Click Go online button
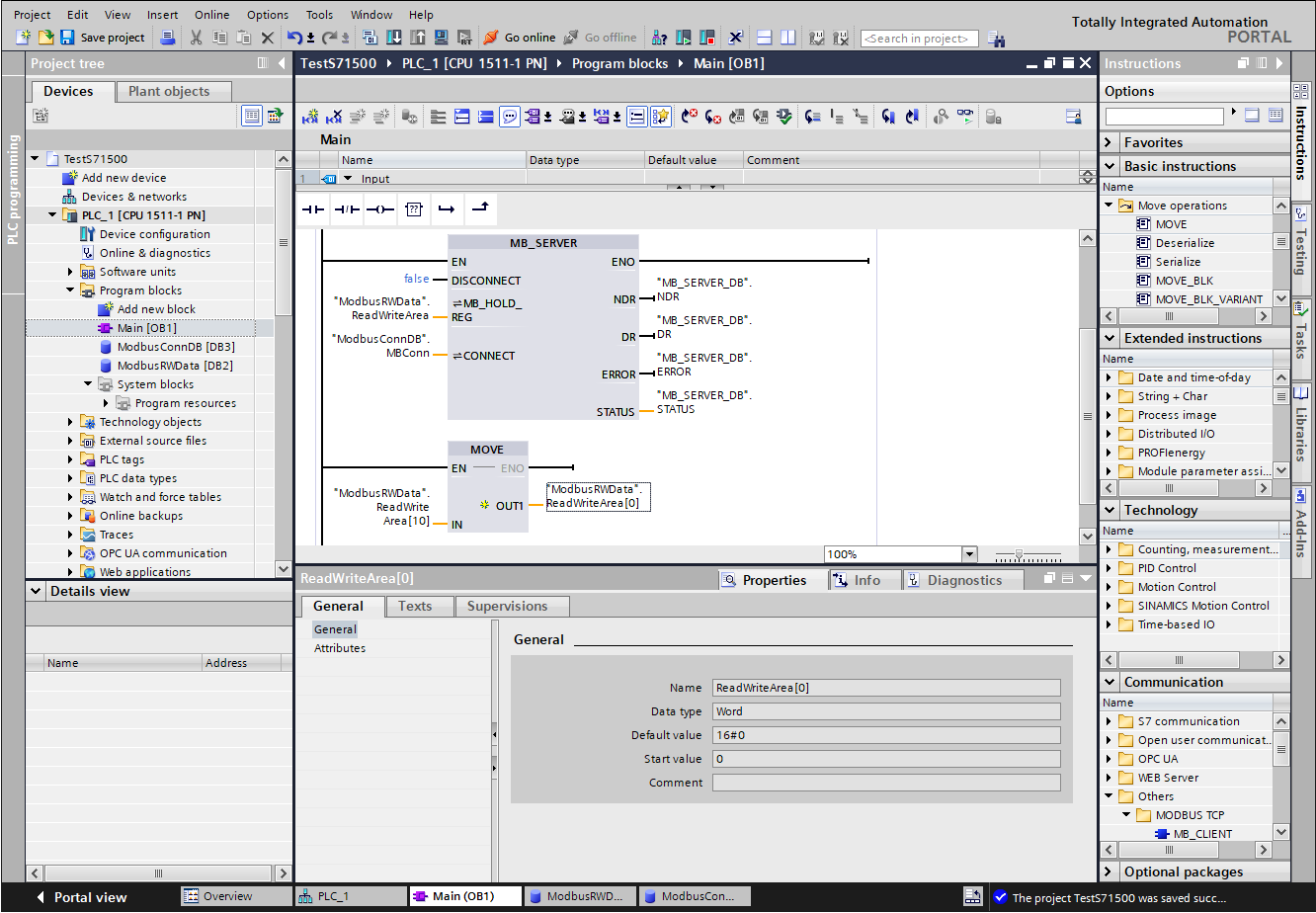Image resolution: width=1316 pixels, height=913 pixels. [520, 38]
